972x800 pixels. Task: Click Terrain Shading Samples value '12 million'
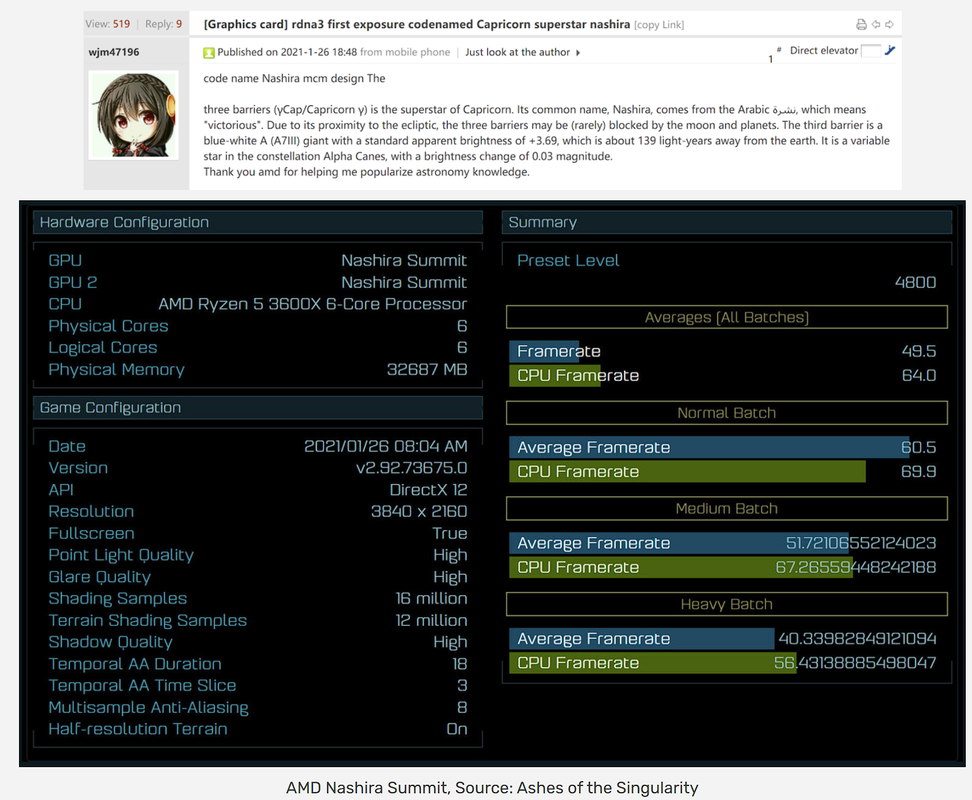pyautogui.click(x=431, y=620)
